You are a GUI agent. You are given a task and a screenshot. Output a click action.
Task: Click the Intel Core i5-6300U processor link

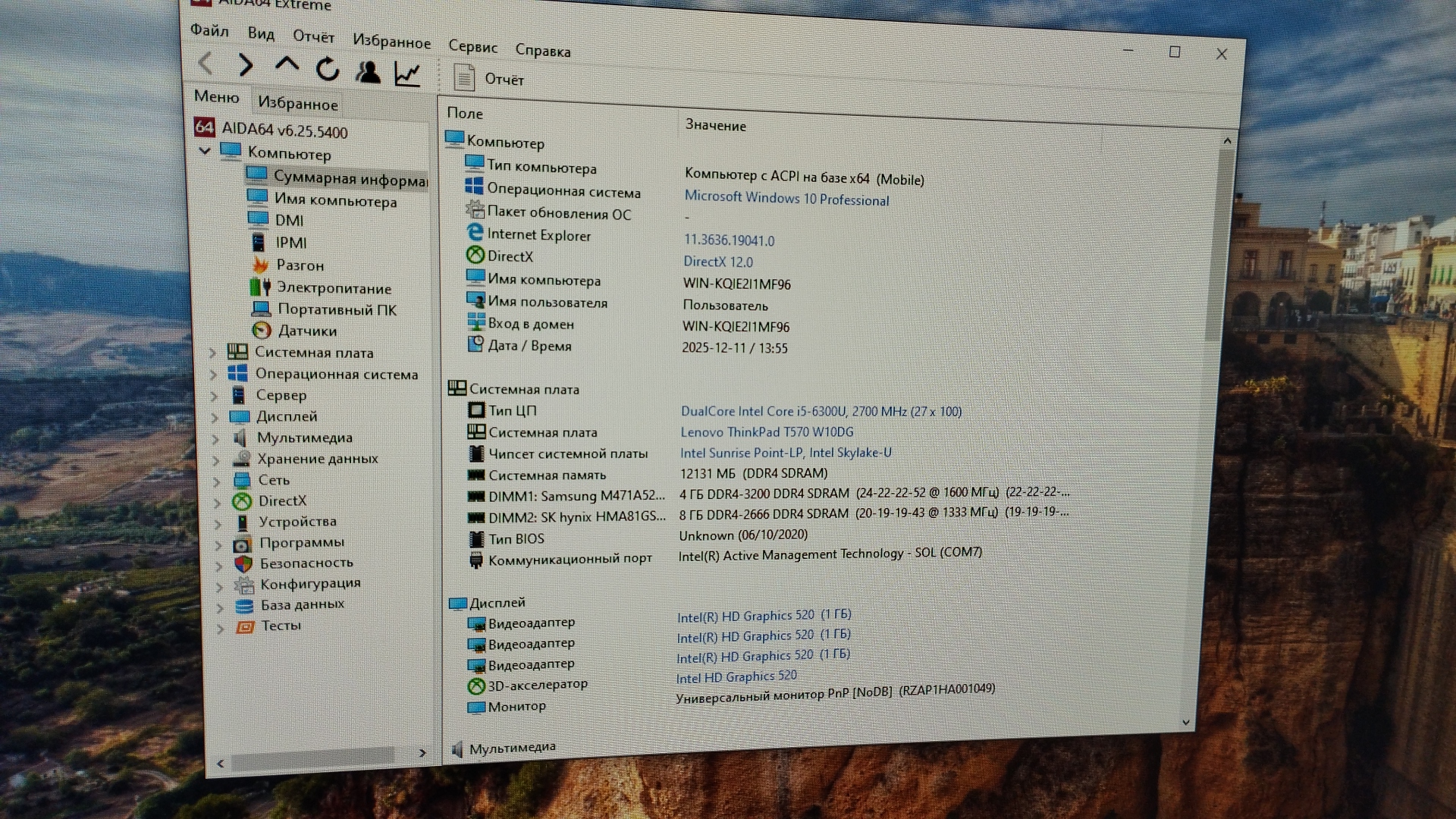821,412
